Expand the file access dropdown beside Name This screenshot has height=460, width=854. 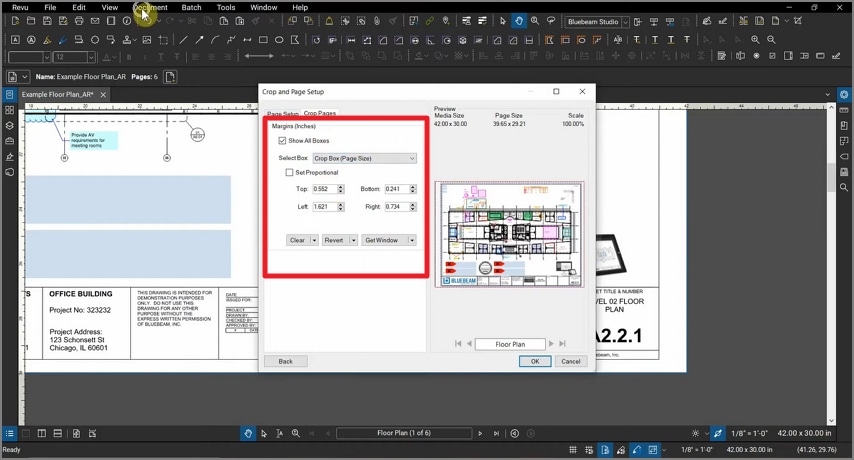(x=25, y=77)
